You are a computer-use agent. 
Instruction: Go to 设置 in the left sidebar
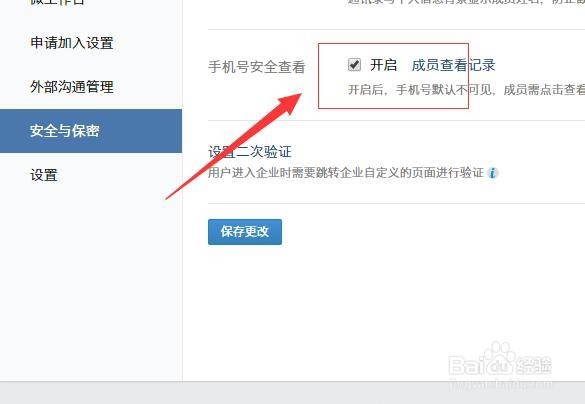[44, 175]
